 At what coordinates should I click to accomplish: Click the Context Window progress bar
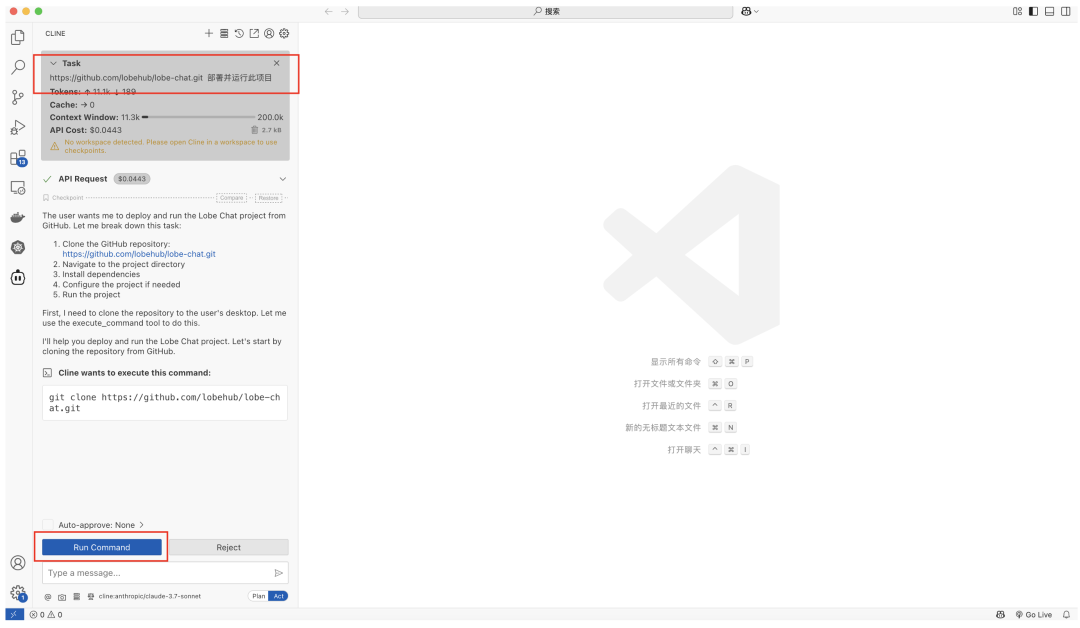click(198, 117)
